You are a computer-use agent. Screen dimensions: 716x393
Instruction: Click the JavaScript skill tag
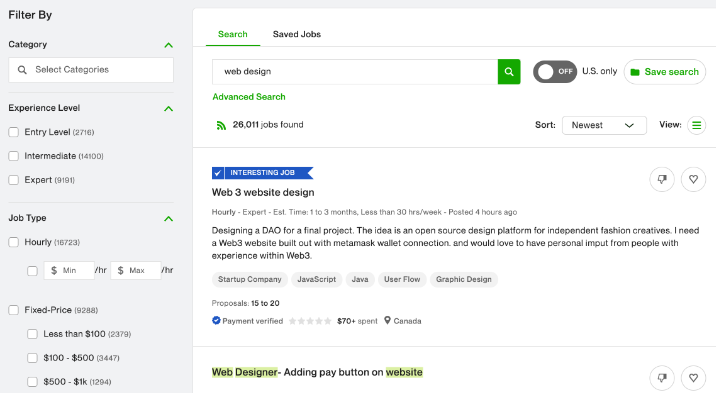tap(316, 279)
